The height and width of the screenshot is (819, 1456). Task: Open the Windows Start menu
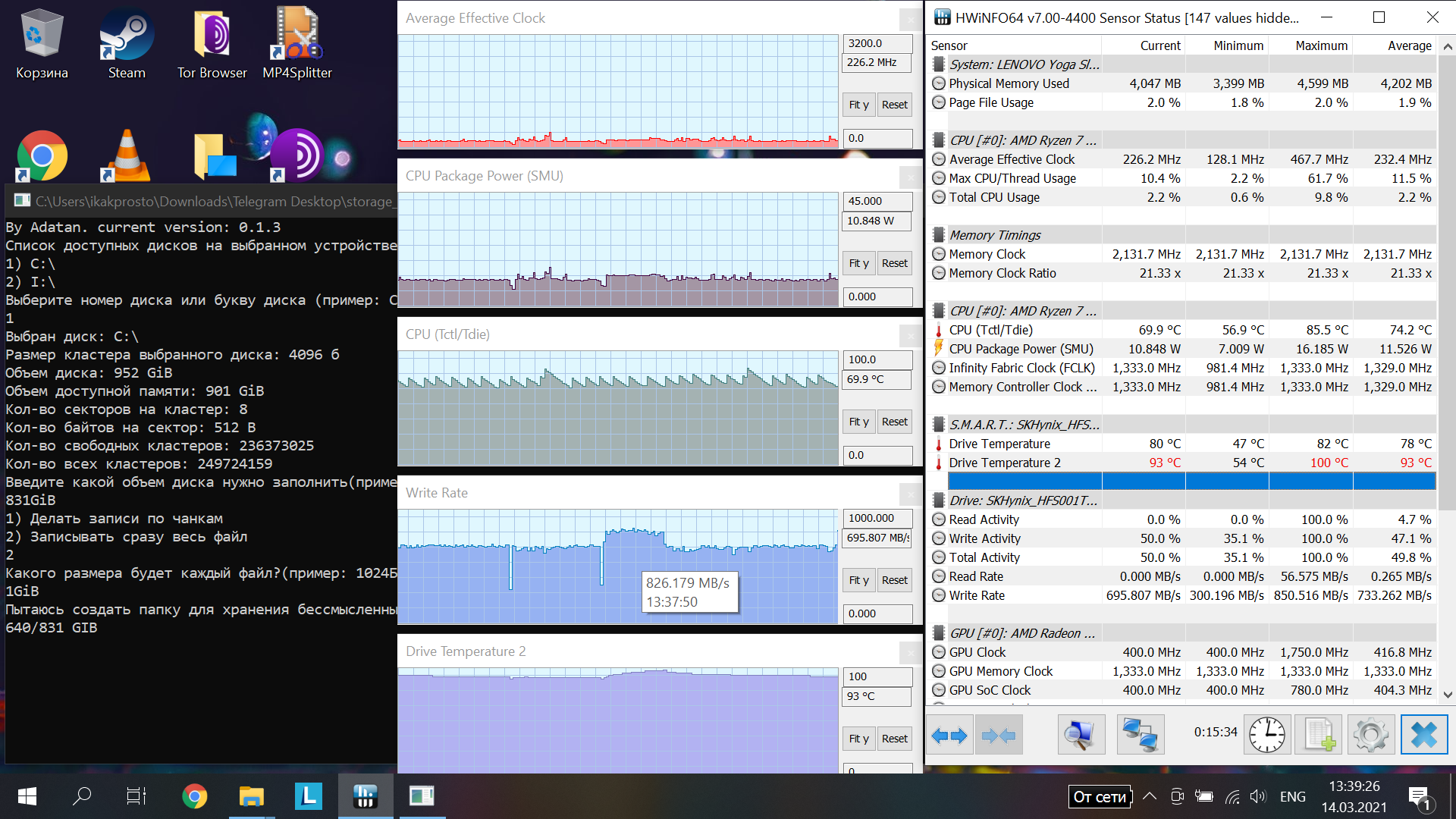tap(27, 796)
